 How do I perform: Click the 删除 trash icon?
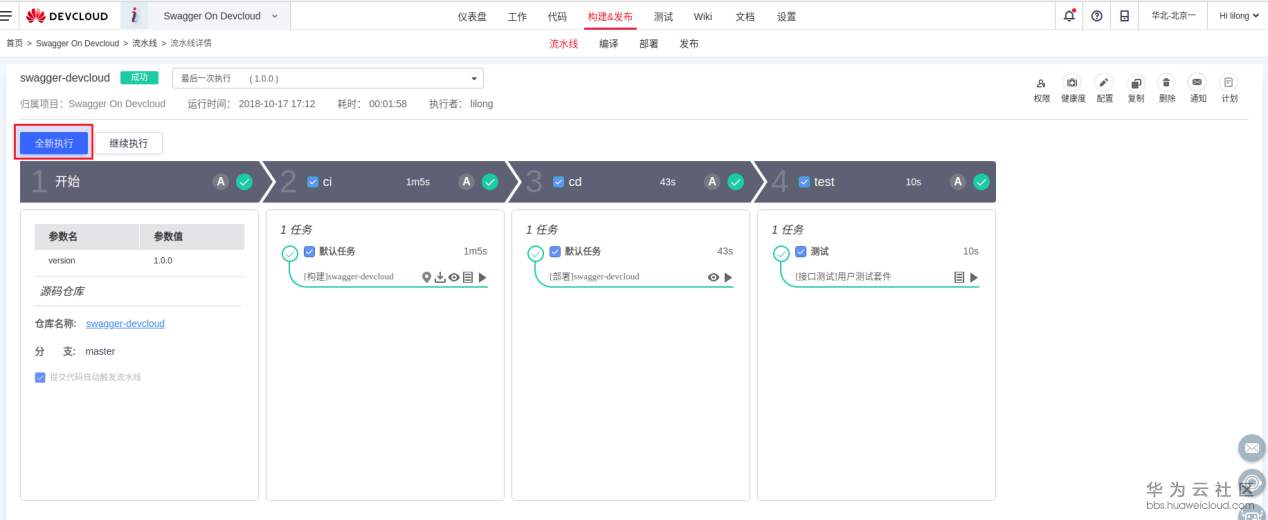point(1166,83)
